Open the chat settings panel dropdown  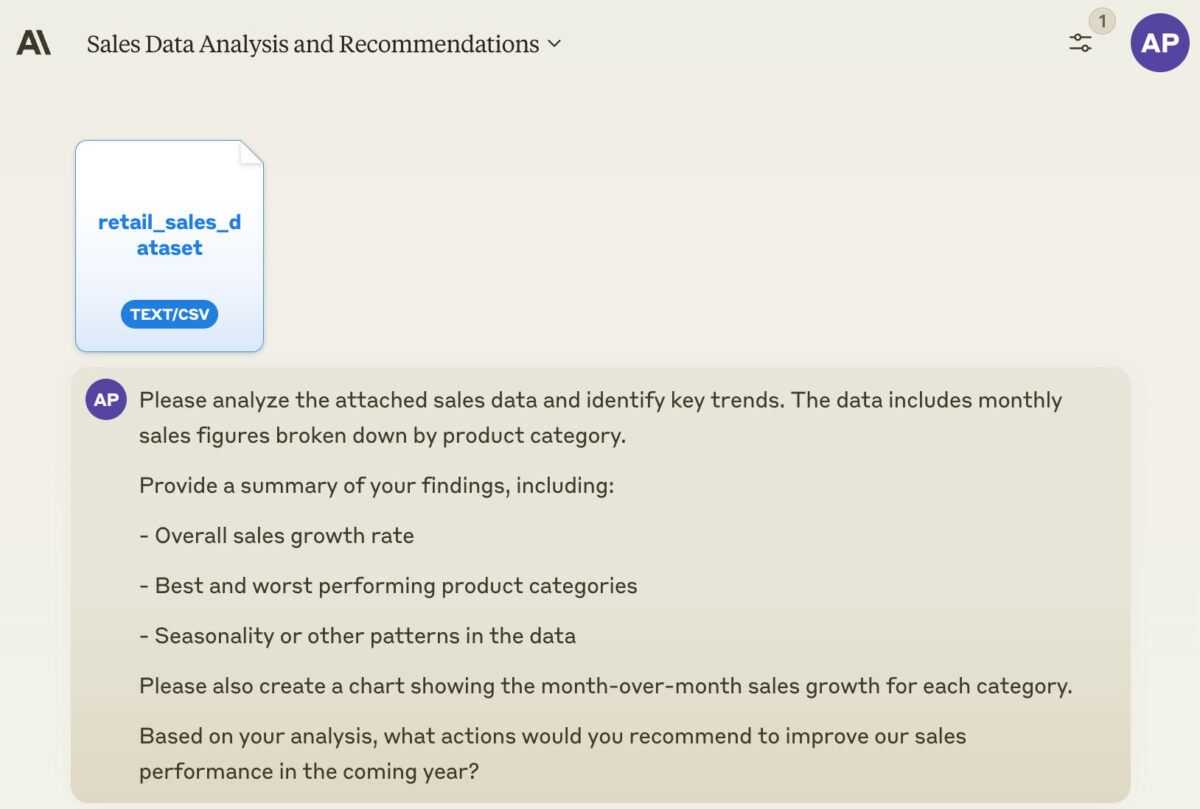[x=1081, y=41]
